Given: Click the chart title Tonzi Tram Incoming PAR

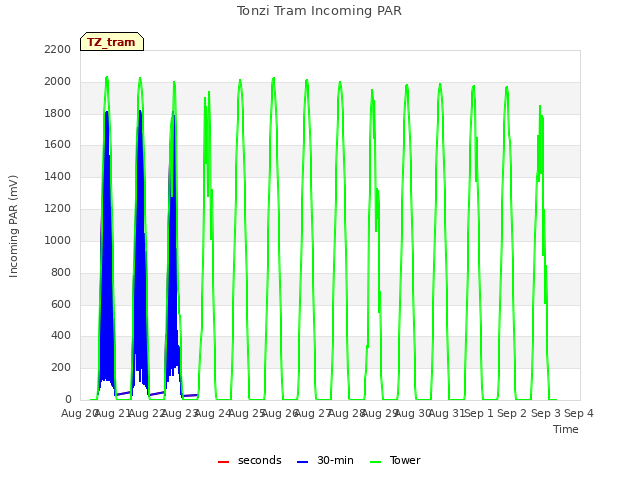Looking at the screenshot, I should [319, 11].
